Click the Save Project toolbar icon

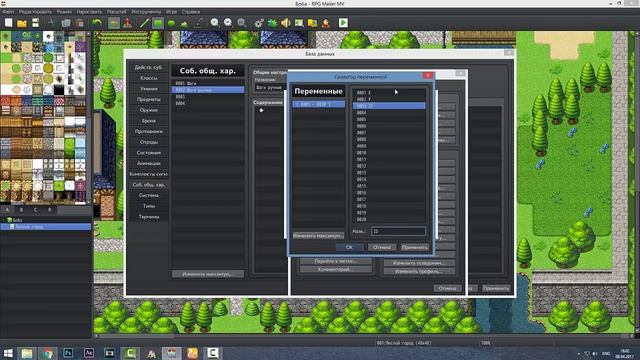pyautogui.click(x=36, y=23)
